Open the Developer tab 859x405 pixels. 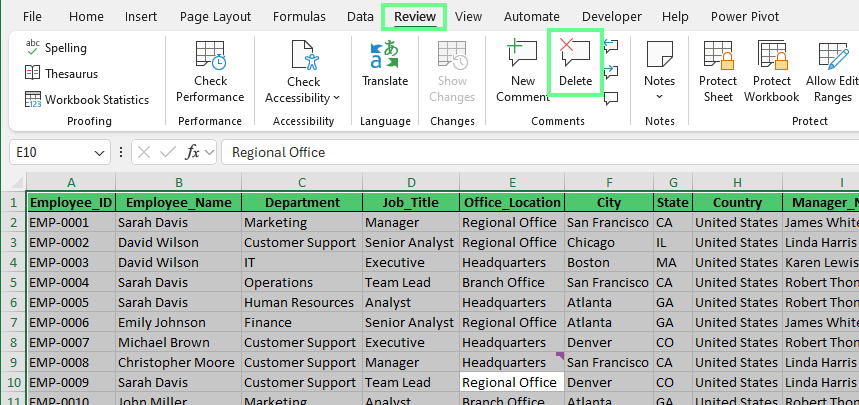(611, 17)
